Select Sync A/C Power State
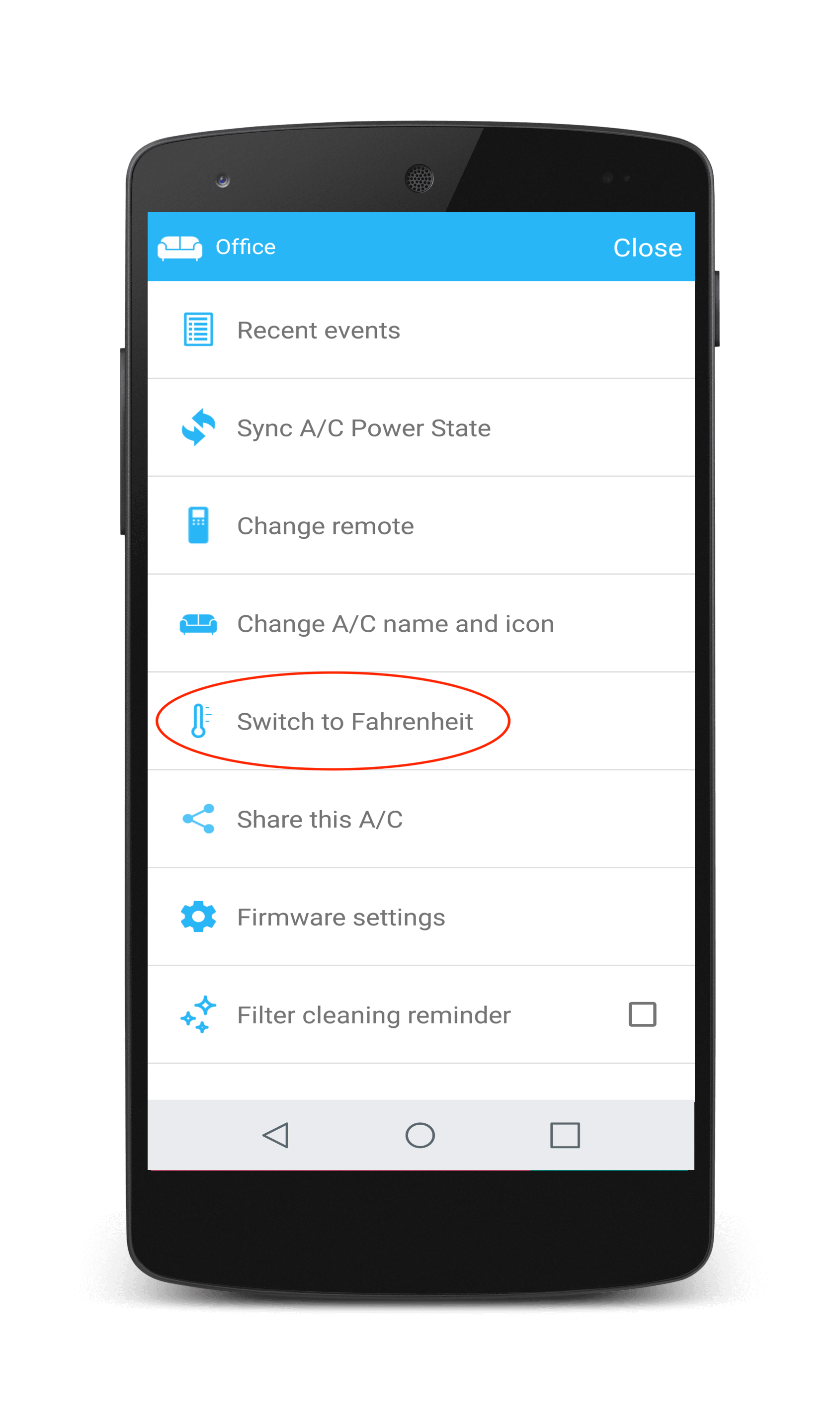The height and width of the screenshot is (1420, 840). coord(420,428)
